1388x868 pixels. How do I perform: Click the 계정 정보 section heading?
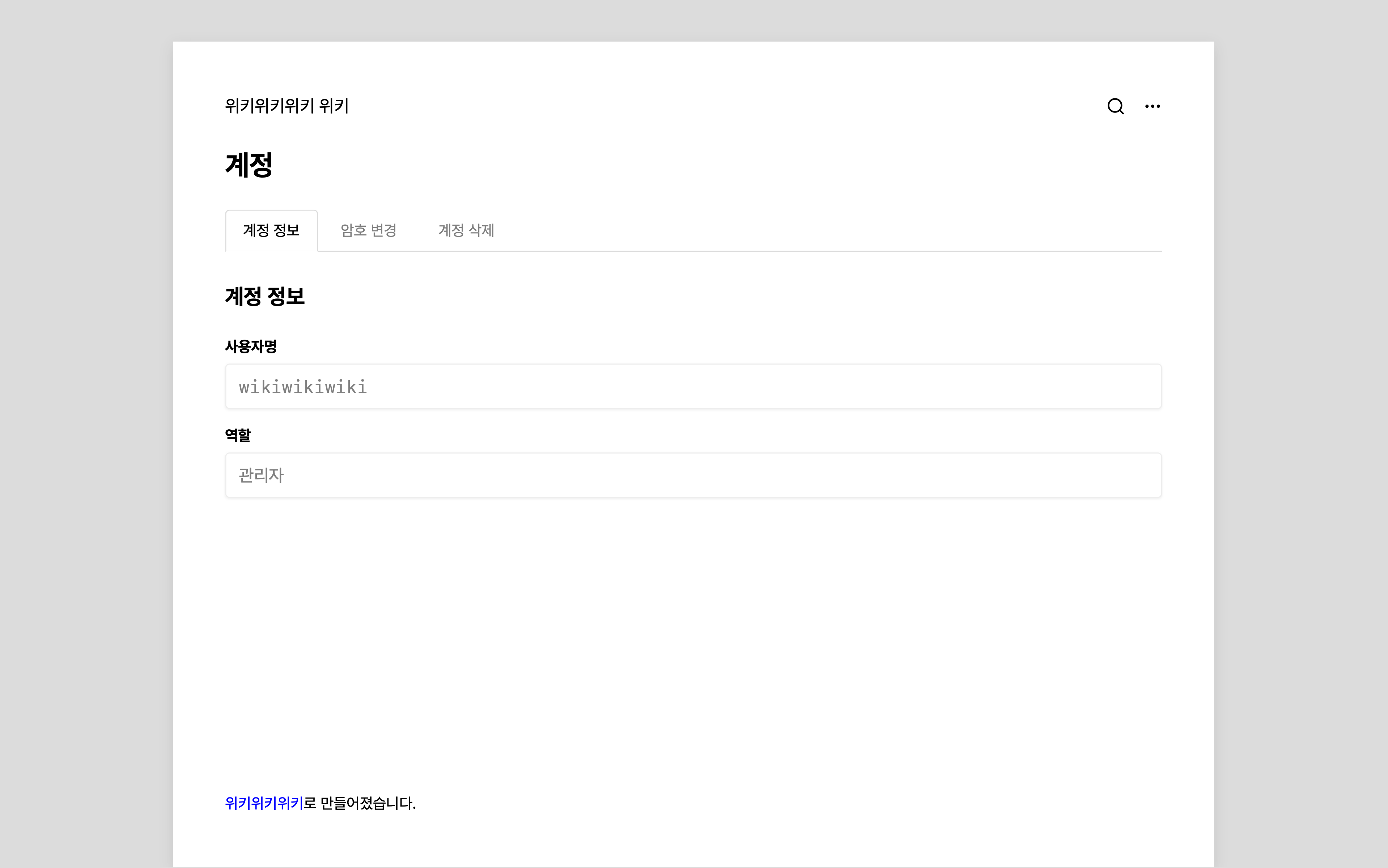[265, 297]
